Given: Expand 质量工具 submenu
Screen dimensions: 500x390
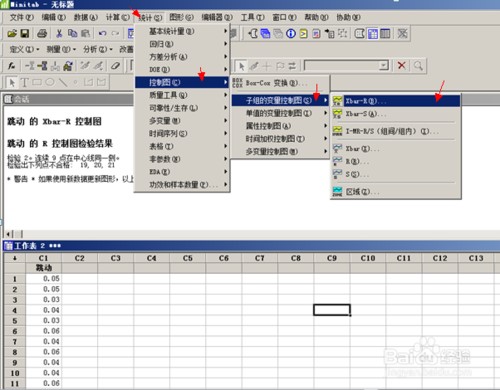Looking at the screenshot, I should click(x=182, y=95).
